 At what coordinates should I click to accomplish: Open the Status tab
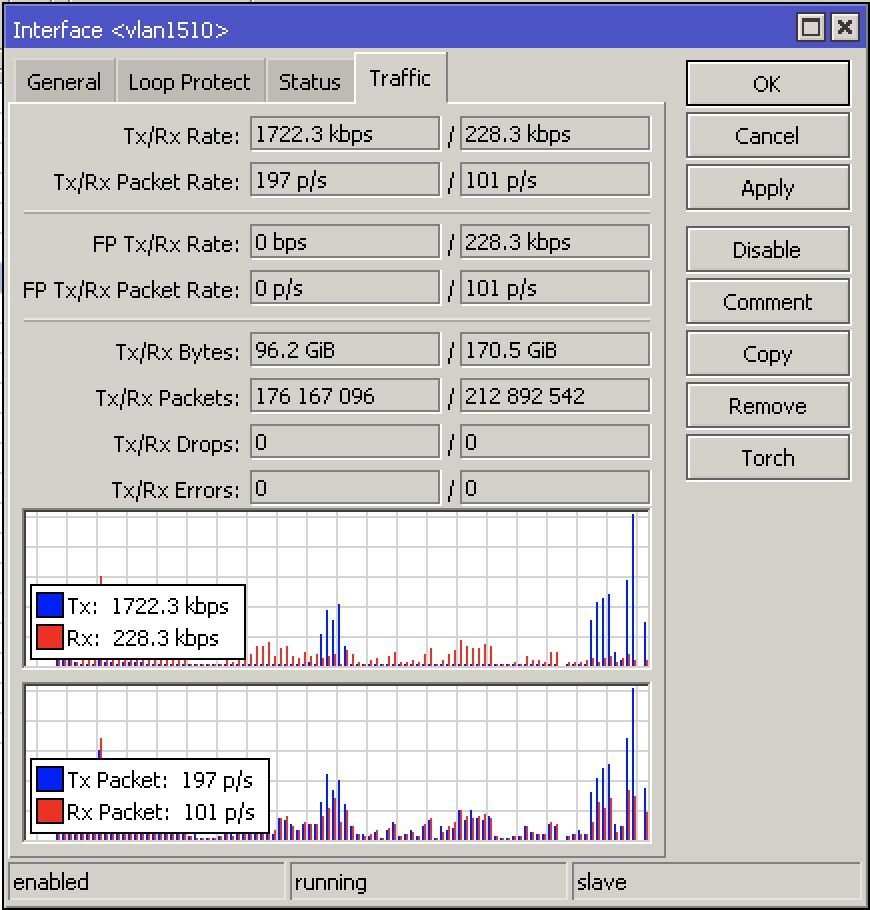[x=309, y=81]
